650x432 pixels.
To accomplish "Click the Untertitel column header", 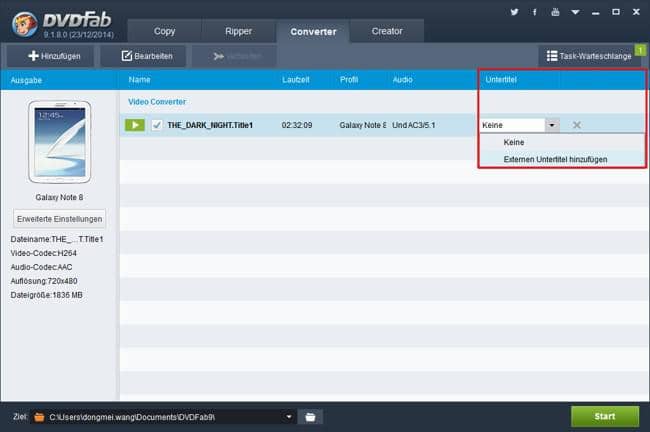I will click(x=501, y=80).
